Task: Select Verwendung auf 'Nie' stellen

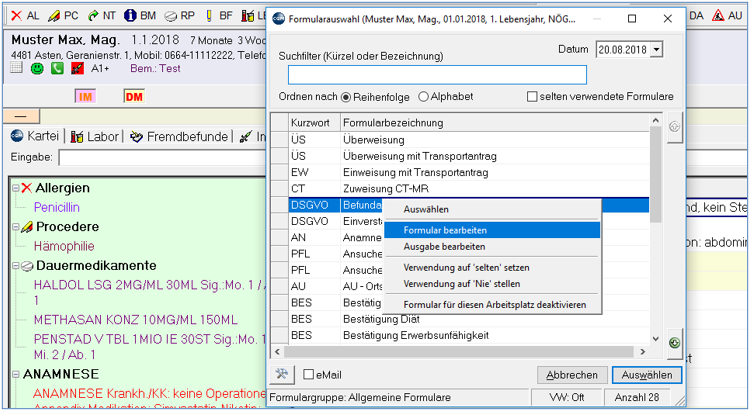Action: point(492,284)
